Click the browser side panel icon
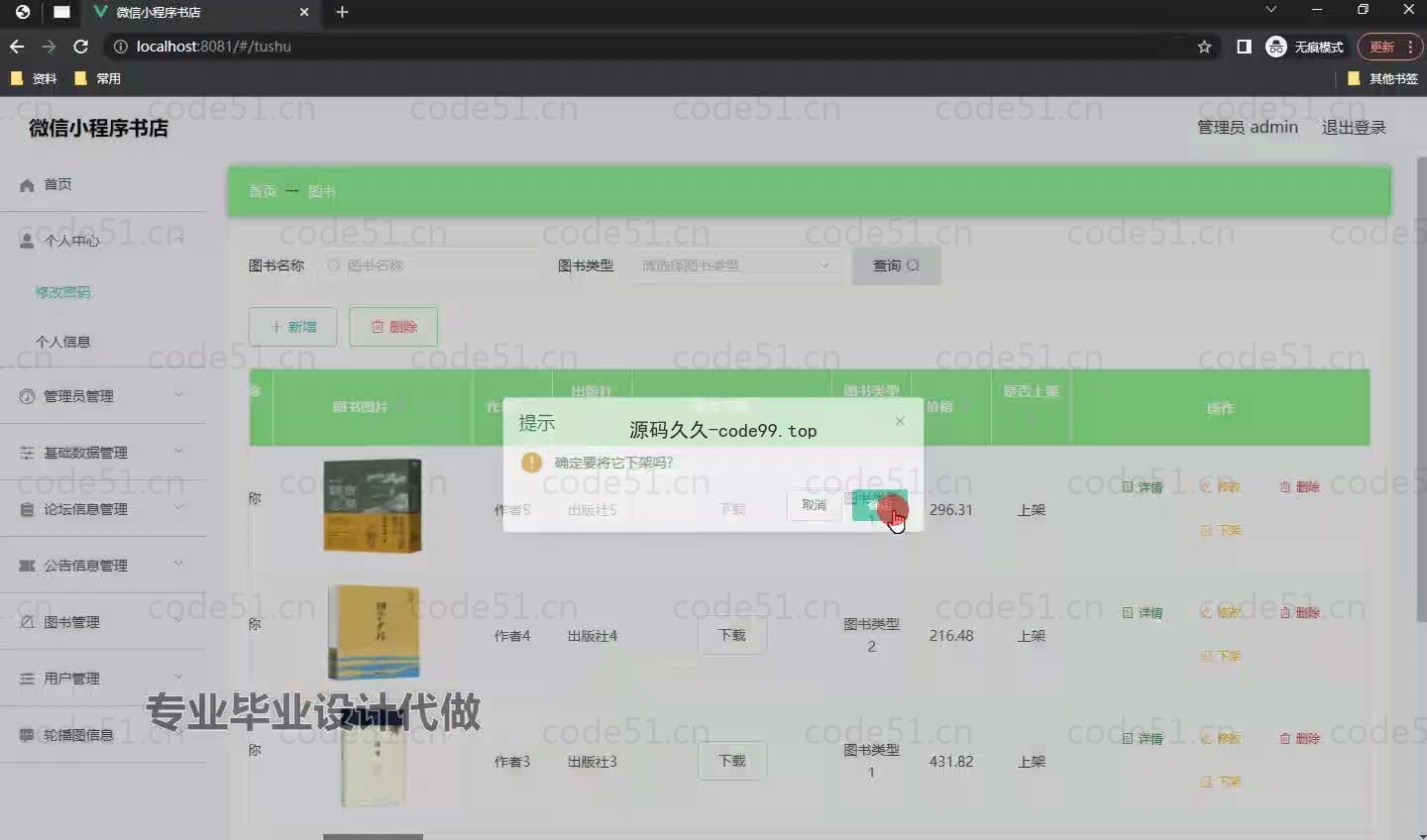Viewport: 1427px width, 840px height. point(1244,47)
